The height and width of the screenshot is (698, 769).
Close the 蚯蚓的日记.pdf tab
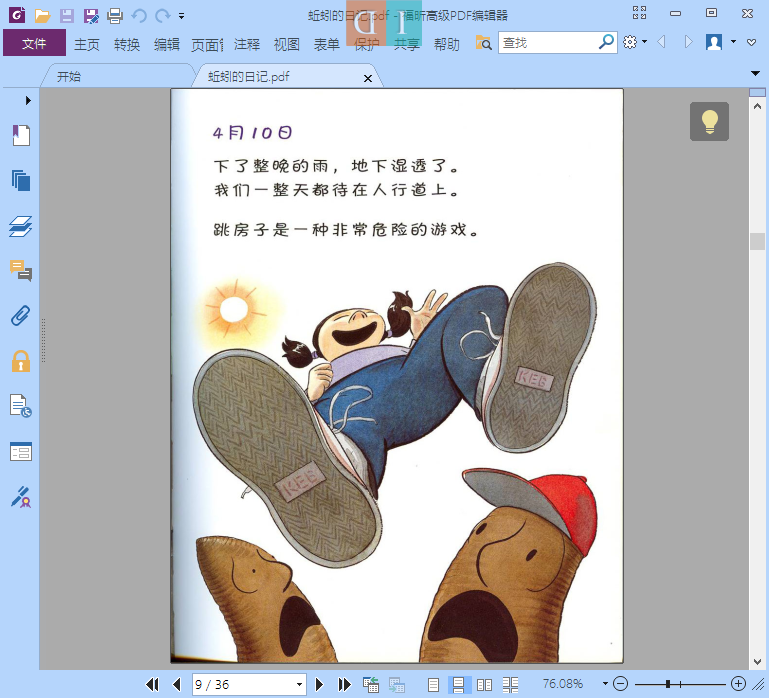click(x=368, y=78)
